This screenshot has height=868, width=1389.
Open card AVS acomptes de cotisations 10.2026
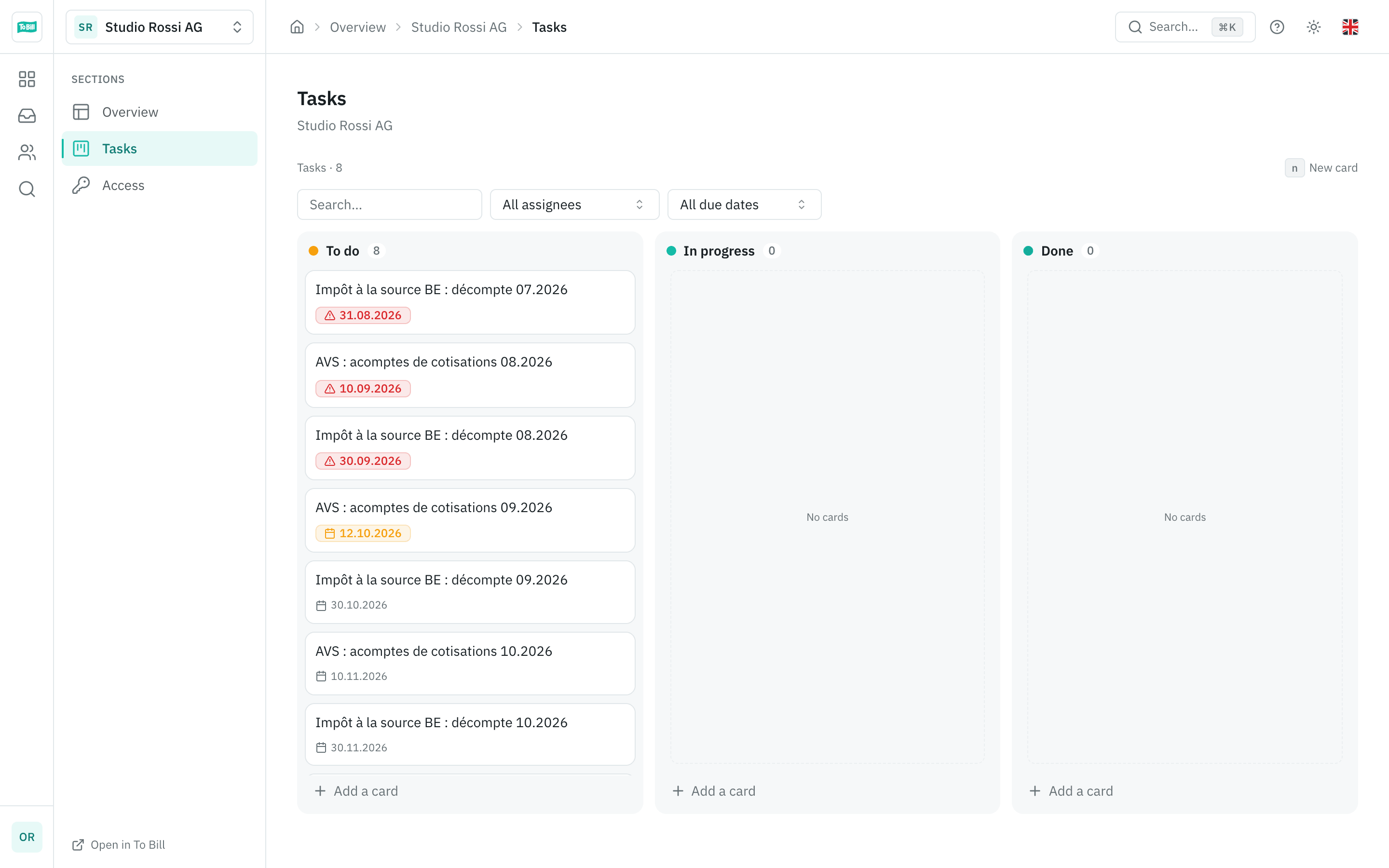click(x=470, y=663)
